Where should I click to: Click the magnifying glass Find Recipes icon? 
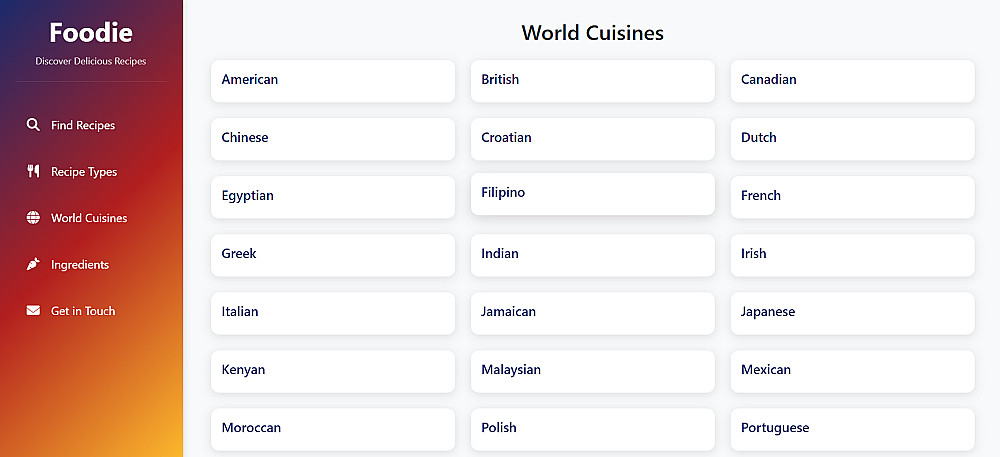click(x=33, y=125)
